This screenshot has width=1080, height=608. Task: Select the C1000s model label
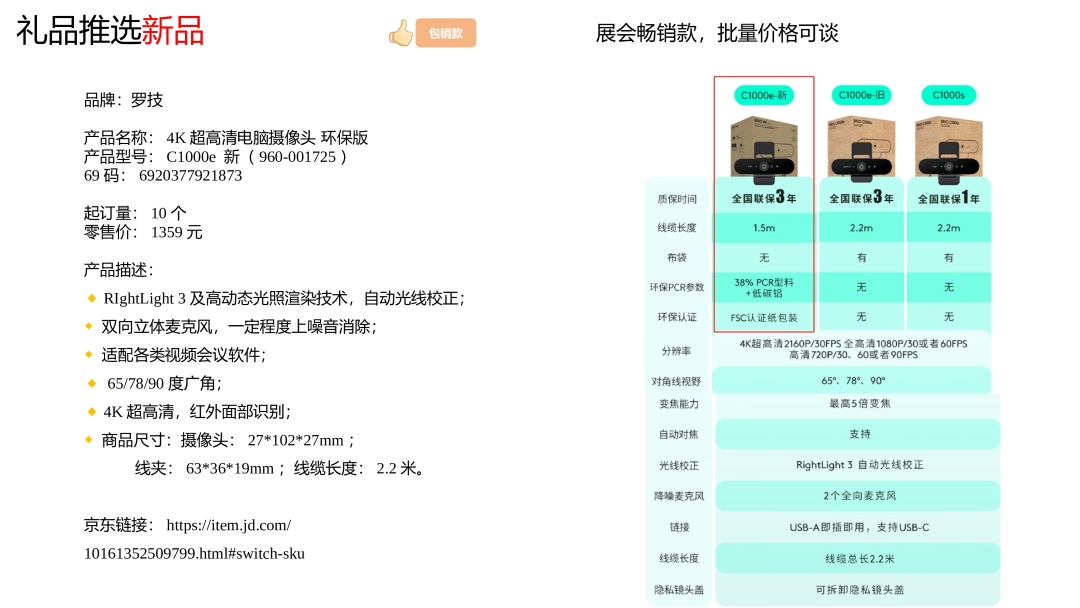(x=948, y=96)
